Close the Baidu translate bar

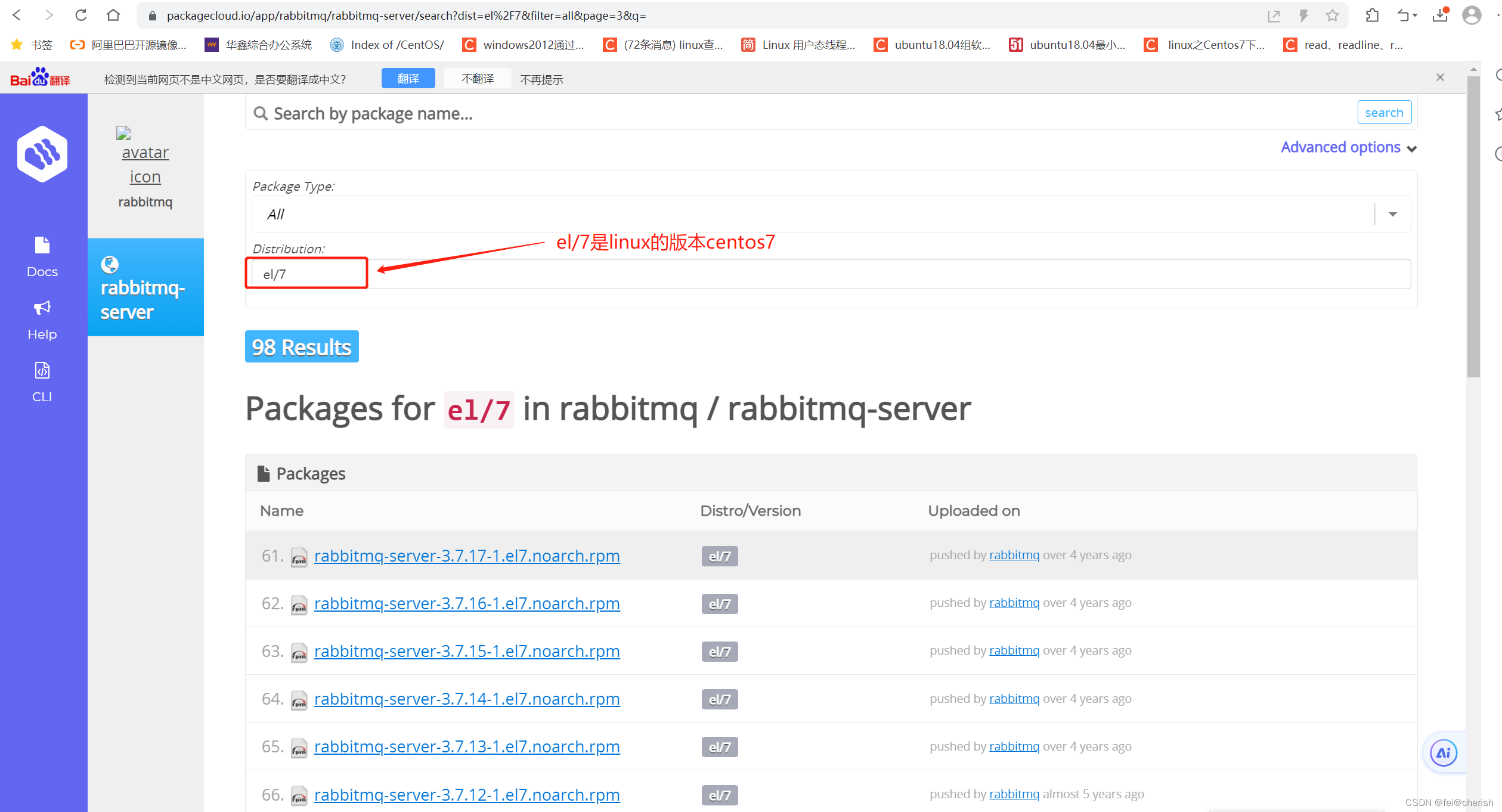point(1440,78)
